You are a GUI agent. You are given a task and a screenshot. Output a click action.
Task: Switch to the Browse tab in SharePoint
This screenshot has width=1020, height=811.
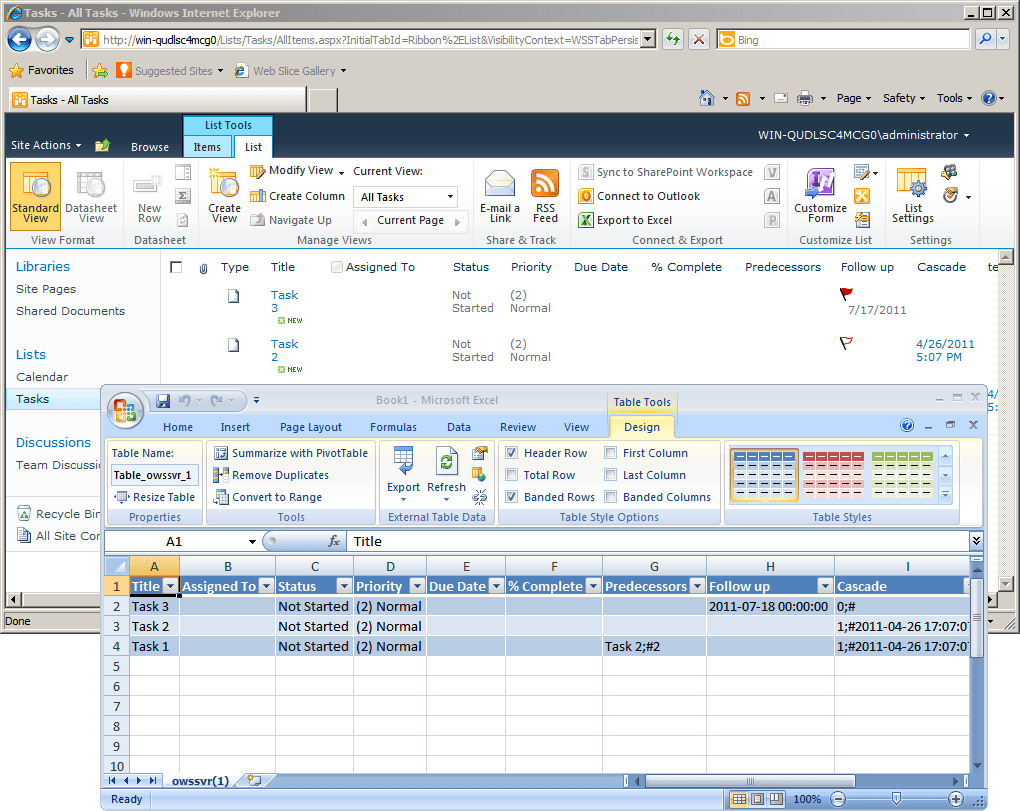(x=150, y=147)
